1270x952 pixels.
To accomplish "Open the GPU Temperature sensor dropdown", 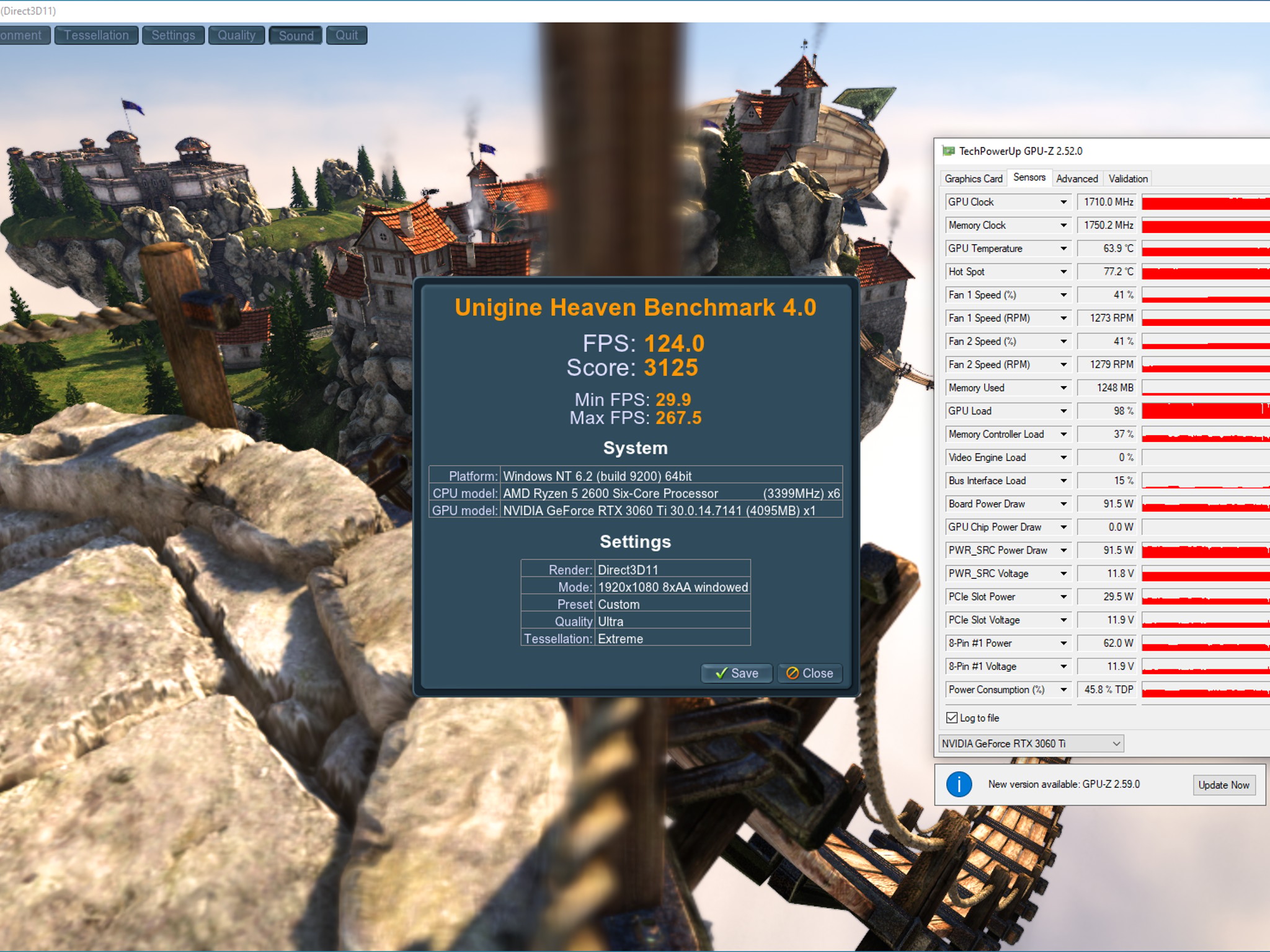I will click(1064, 249).
